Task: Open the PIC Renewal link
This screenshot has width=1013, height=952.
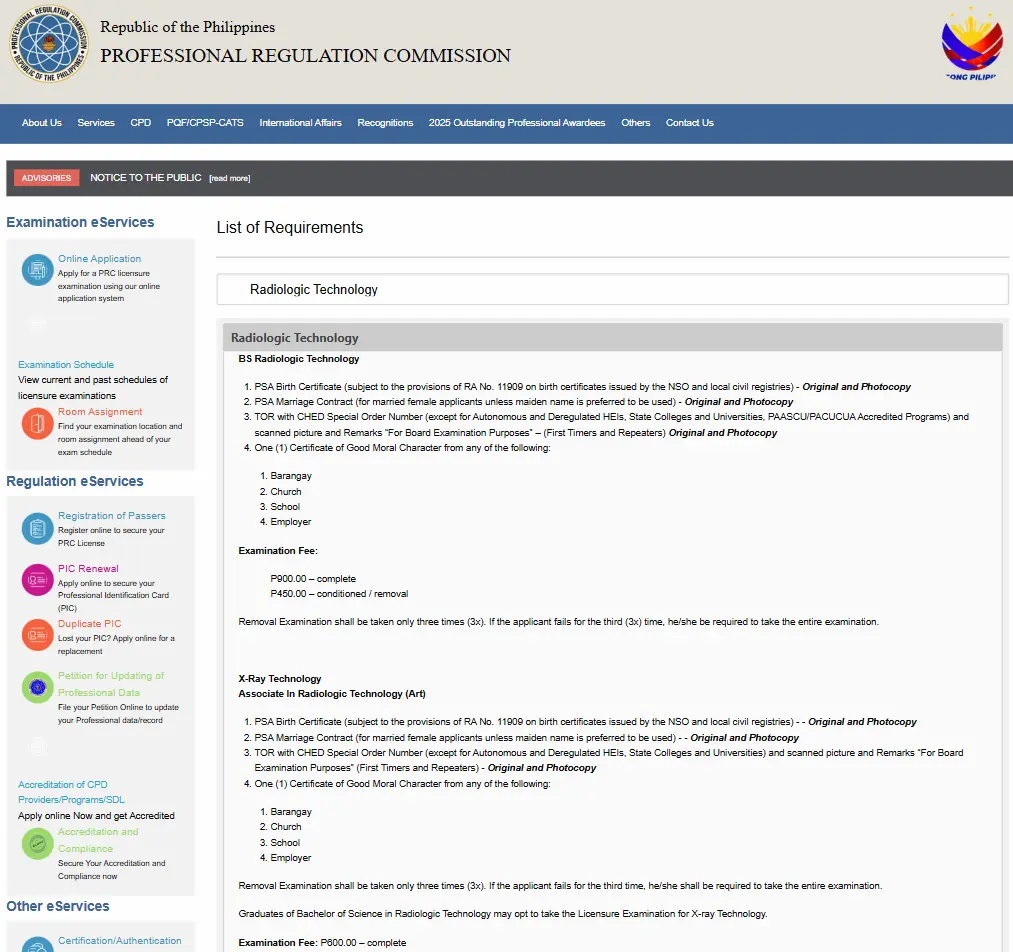Action: [x=89, y=568]
